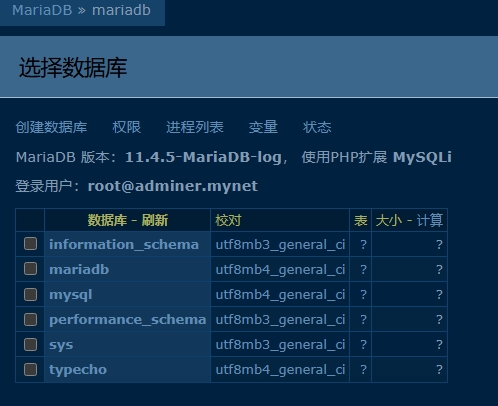This screenshot has height=406, width=498.
Task: Open the 状态 status page
Action: point(317,127)
